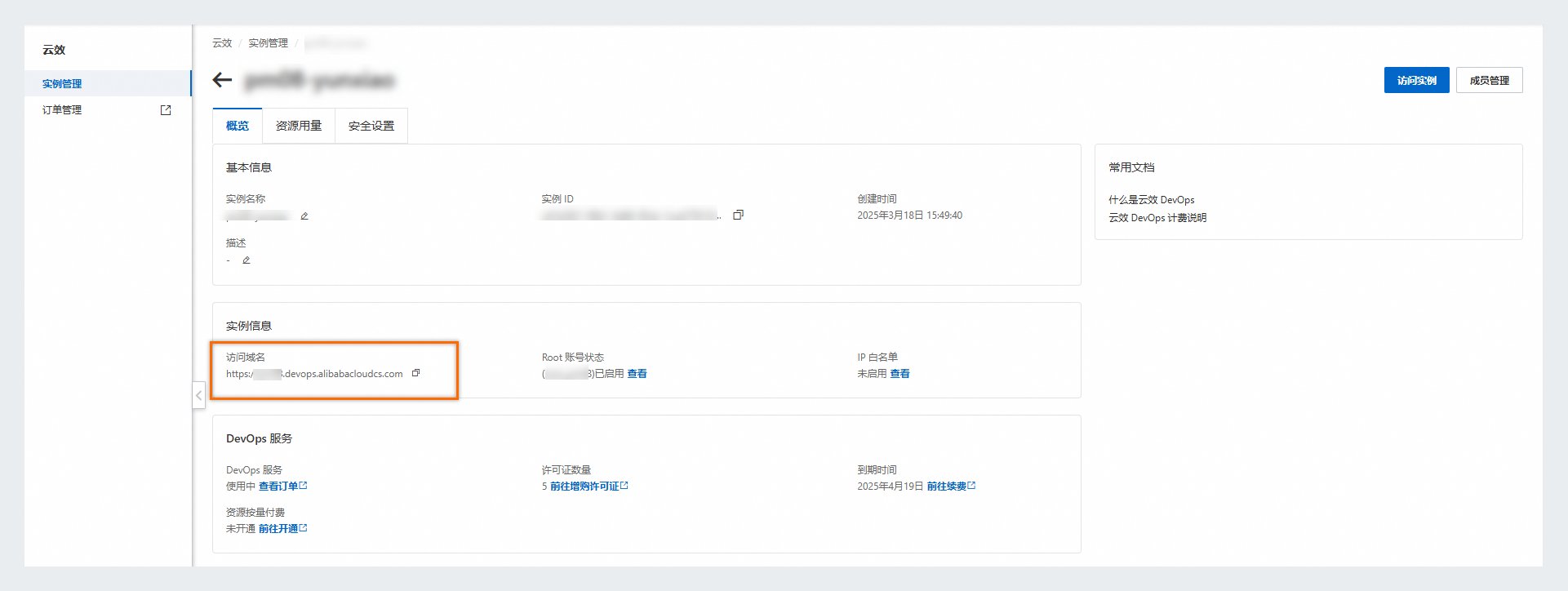The width and height of the screenshot is (1568, 591).
Task: Click the 基本信息 section heading
Action: point(249,167)
